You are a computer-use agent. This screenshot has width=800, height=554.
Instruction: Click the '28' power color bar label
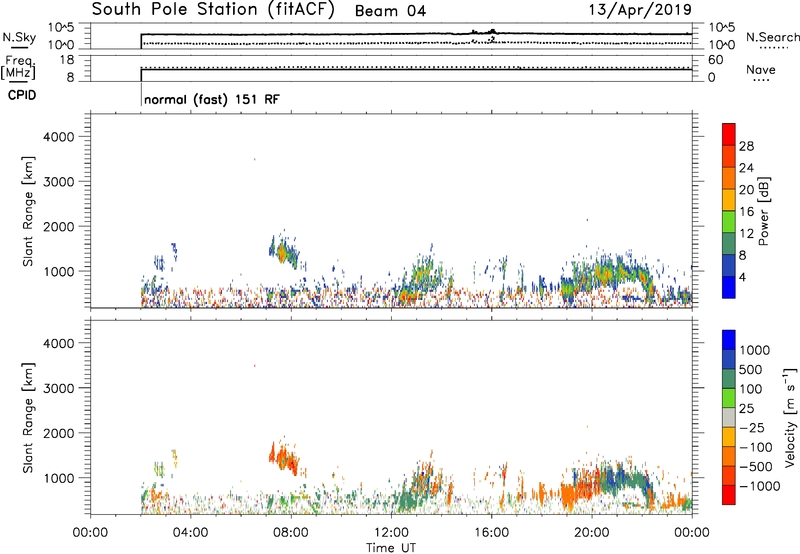point(746,146)
